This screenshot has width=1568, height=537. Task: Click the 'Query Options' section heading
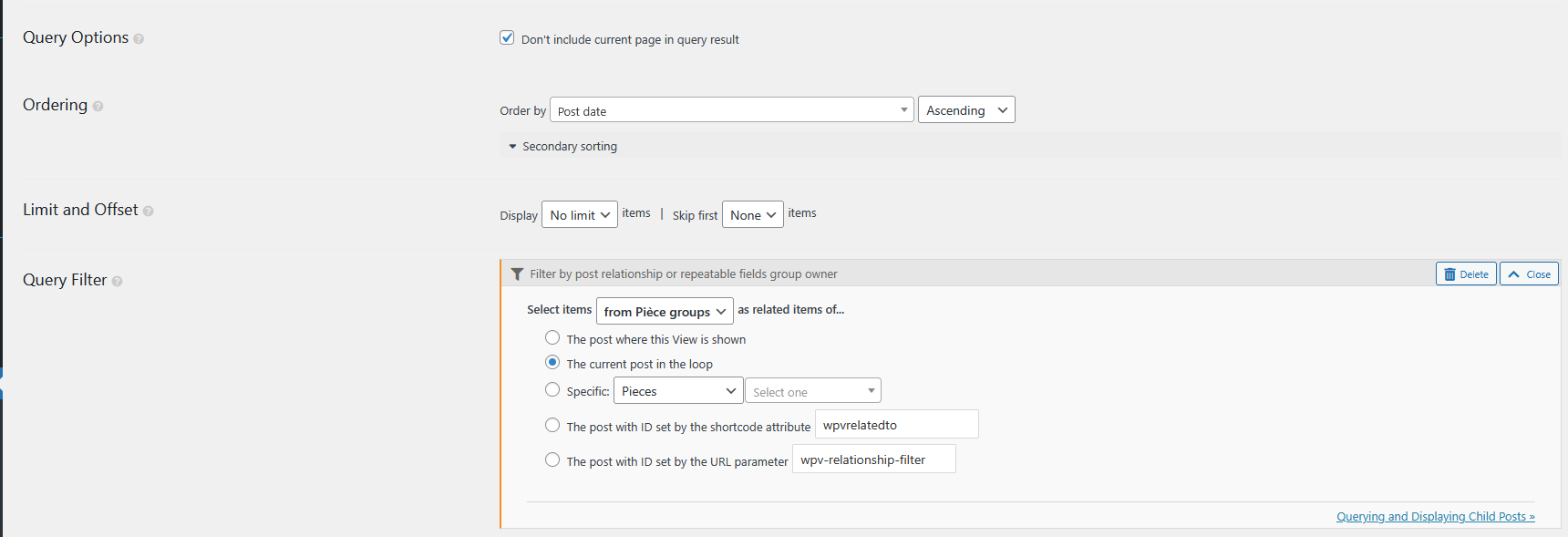coord(76,37)
